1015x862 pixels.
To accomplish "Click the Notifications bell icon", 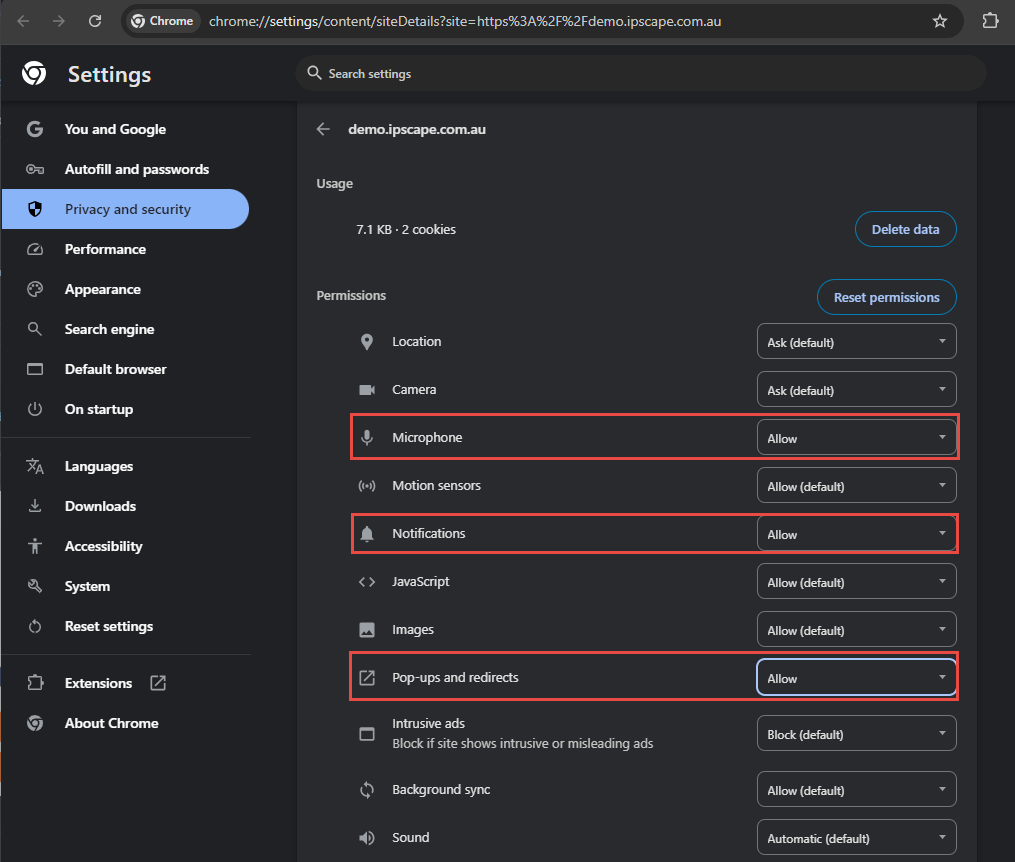I will pos(367,534).
